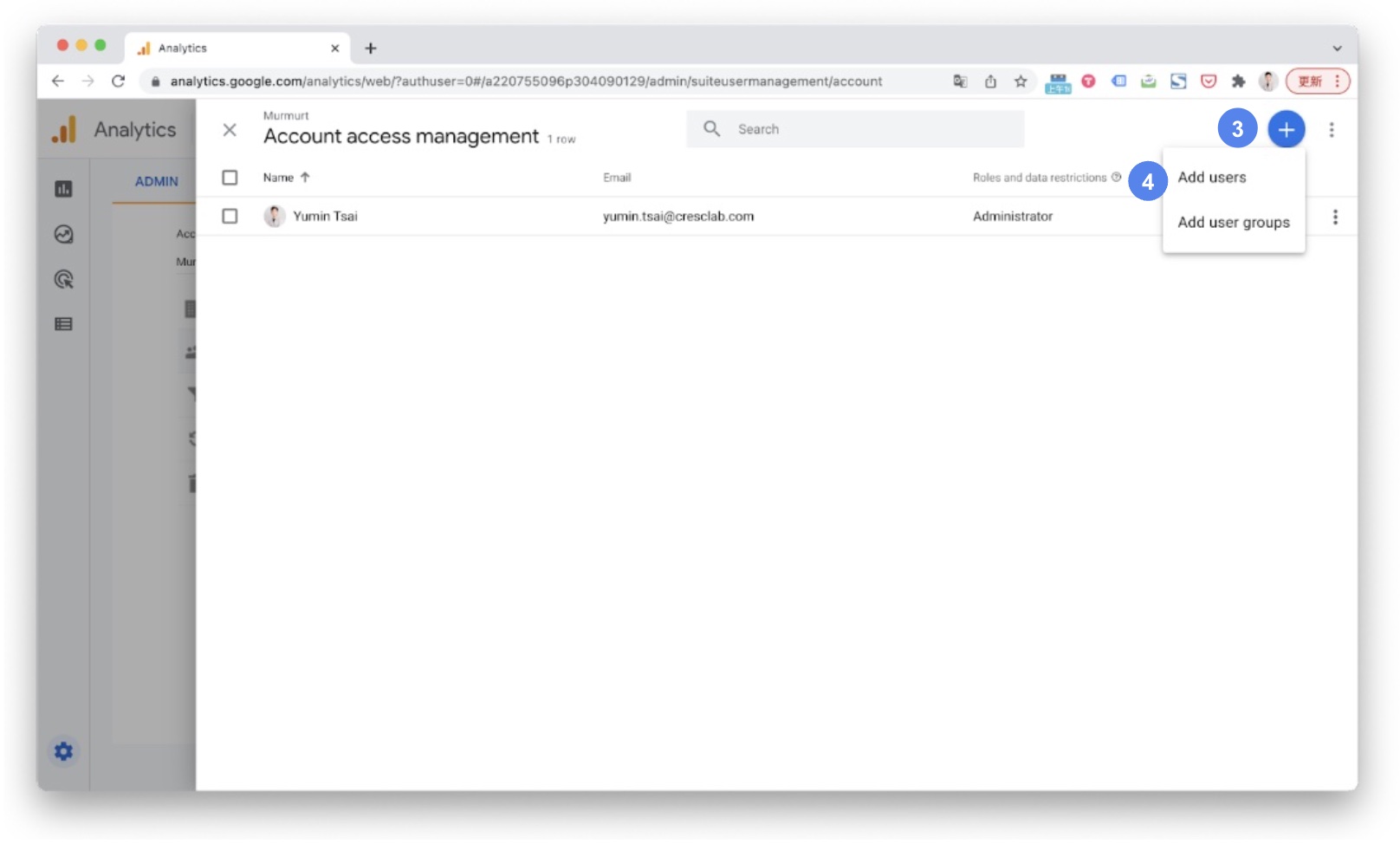The image size is (1400, 844).
Task: Reload the page
Action: click(x=119, y=81)
